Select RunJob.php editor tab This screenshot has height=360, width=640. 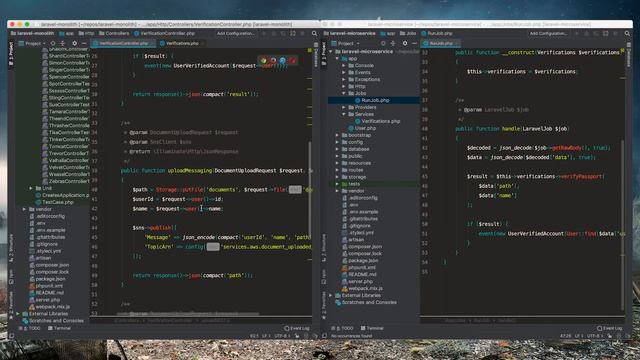(x=441, y=43)
